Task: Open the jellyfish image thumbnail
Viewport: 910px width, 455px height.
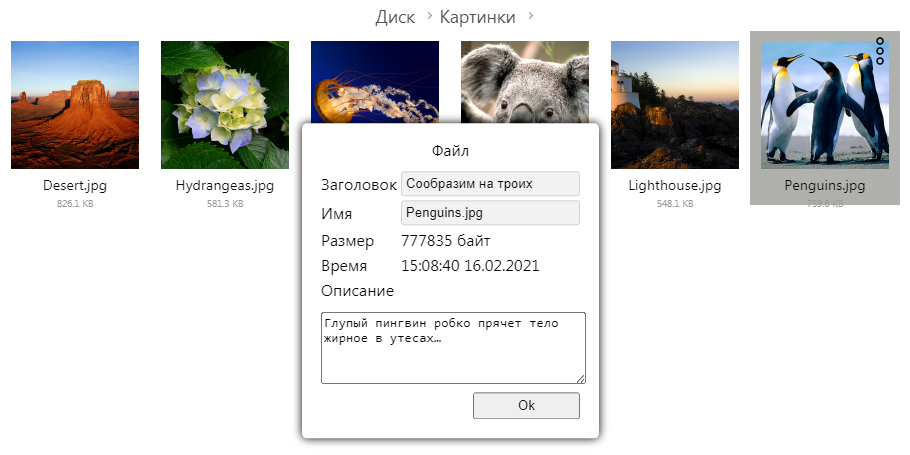Action: 374,82
